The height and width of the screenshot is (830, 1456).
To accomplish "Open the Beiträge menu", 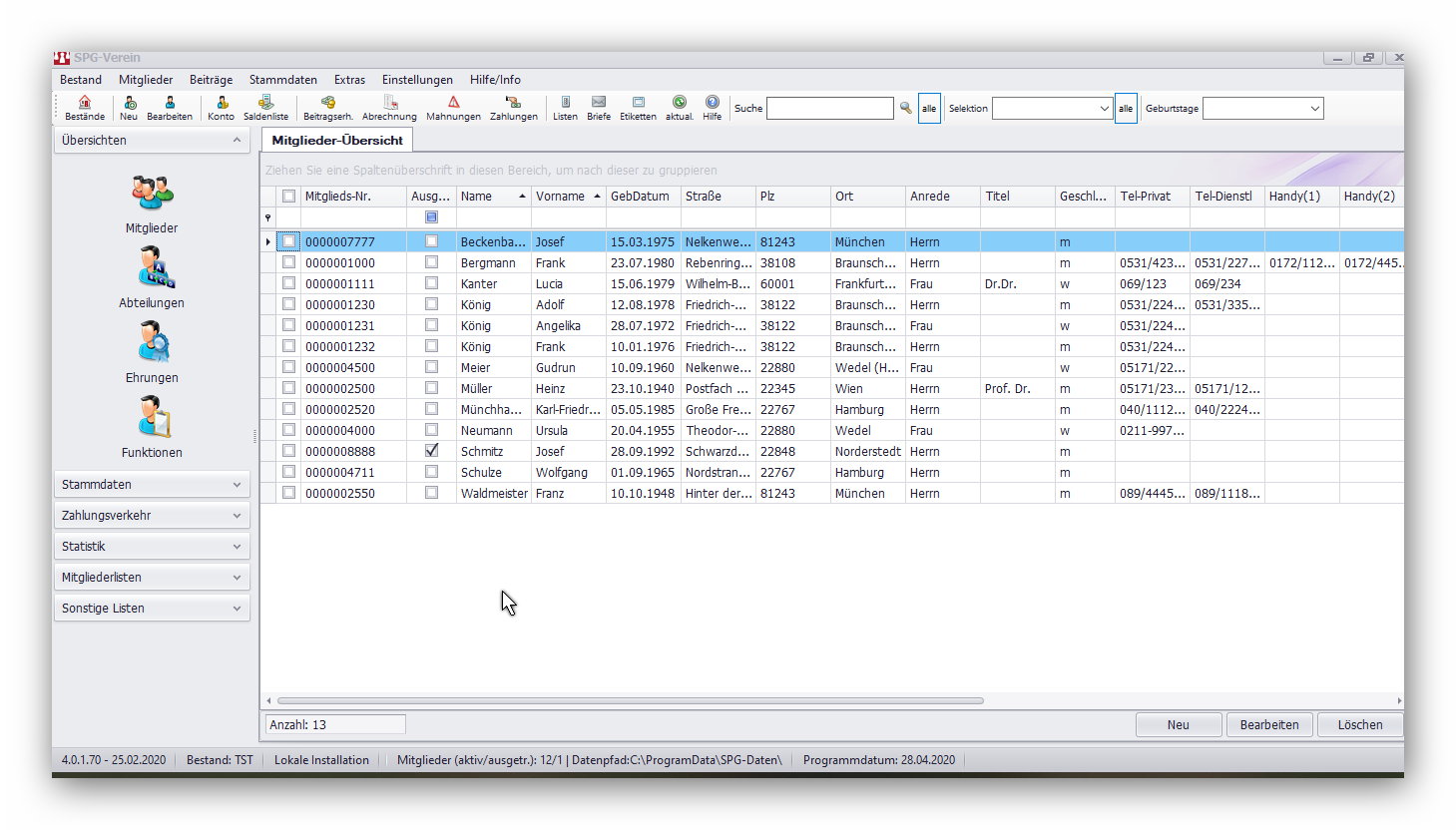I will click(x=211, y=80).
